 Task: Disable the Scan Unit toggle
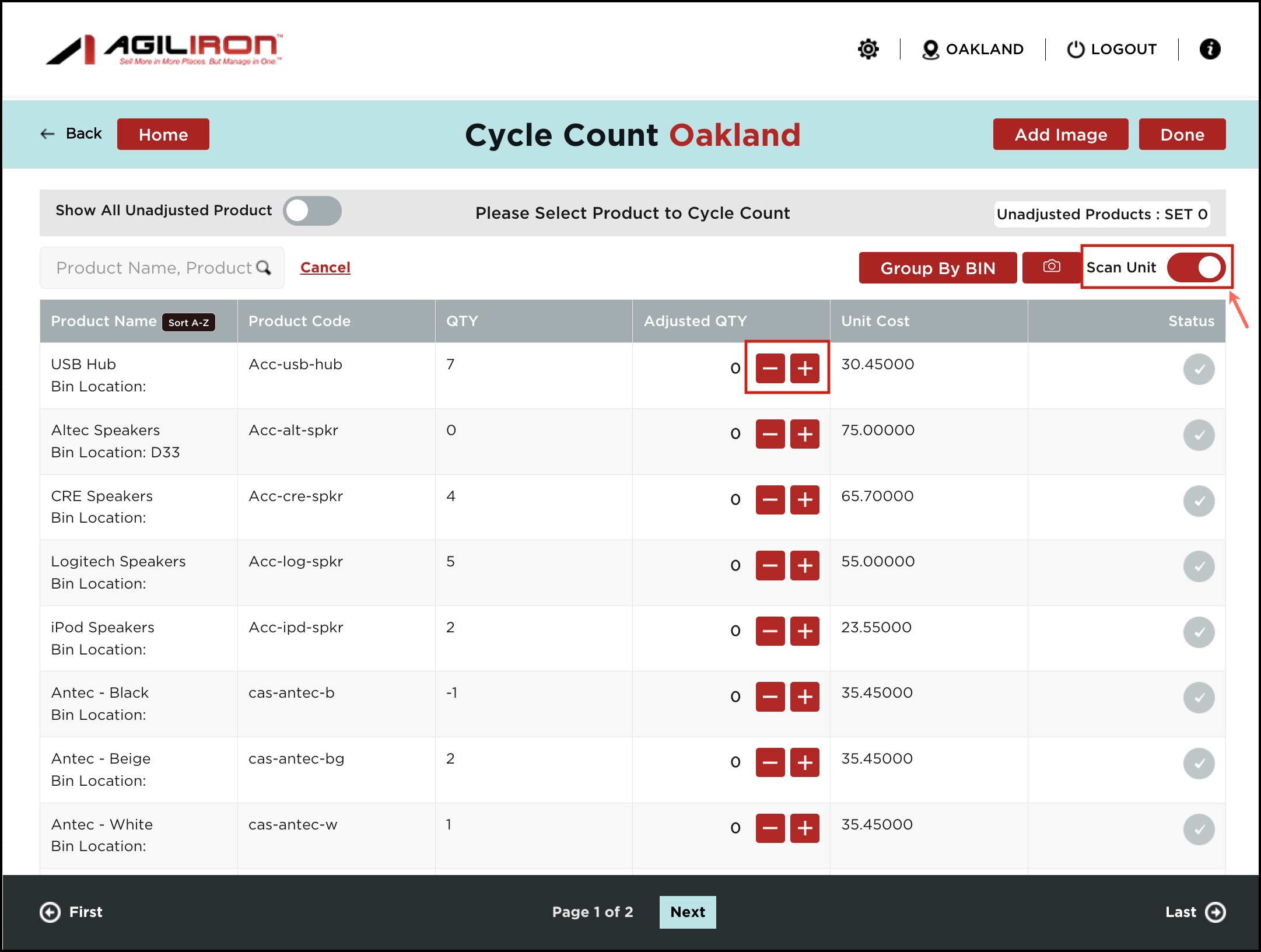click(x=1196, y=268)
